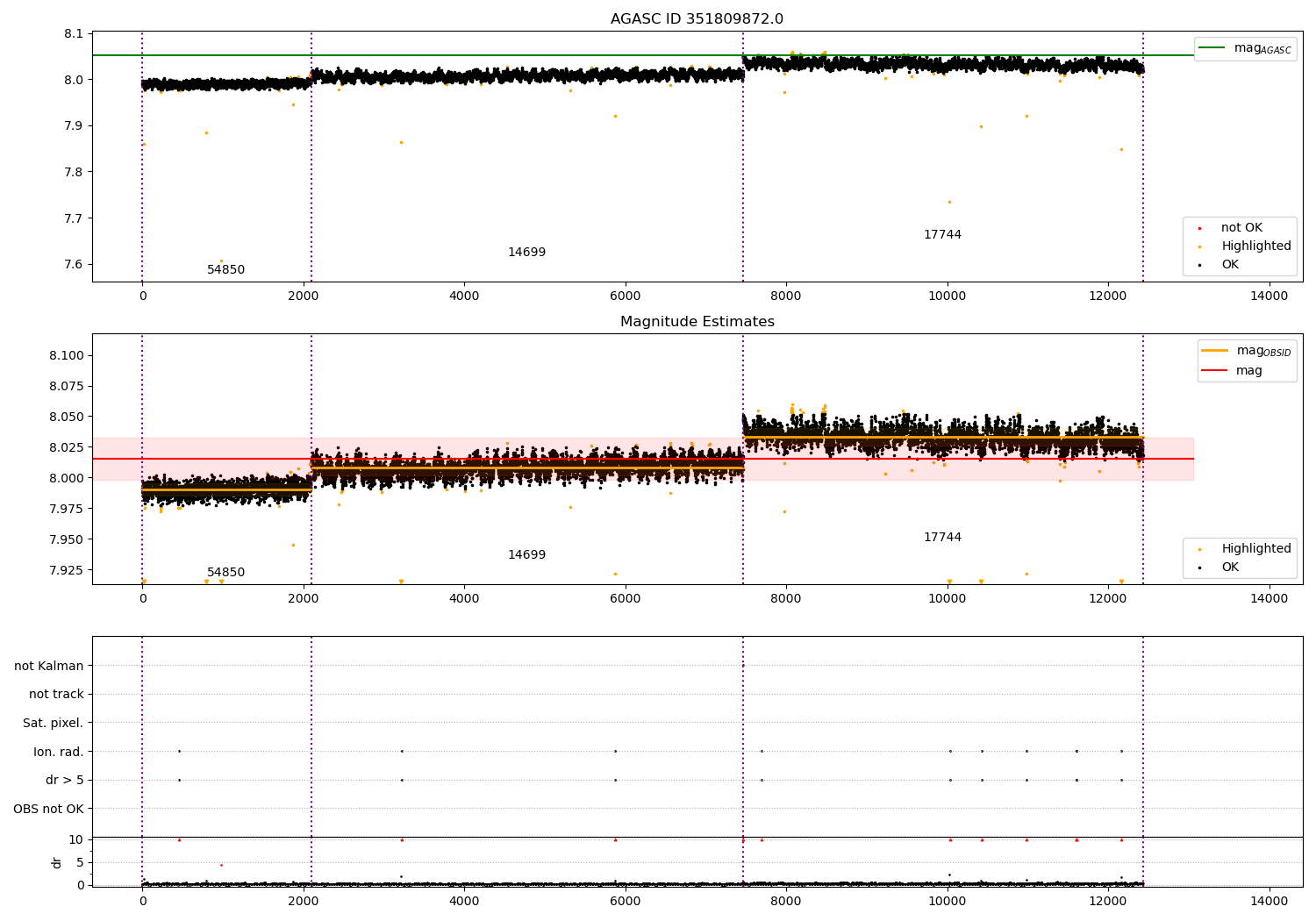This screenshot has height=921, width=1316.
Task: Click the 'Sat. pixel.' flag row label
Action: point(53,723)
